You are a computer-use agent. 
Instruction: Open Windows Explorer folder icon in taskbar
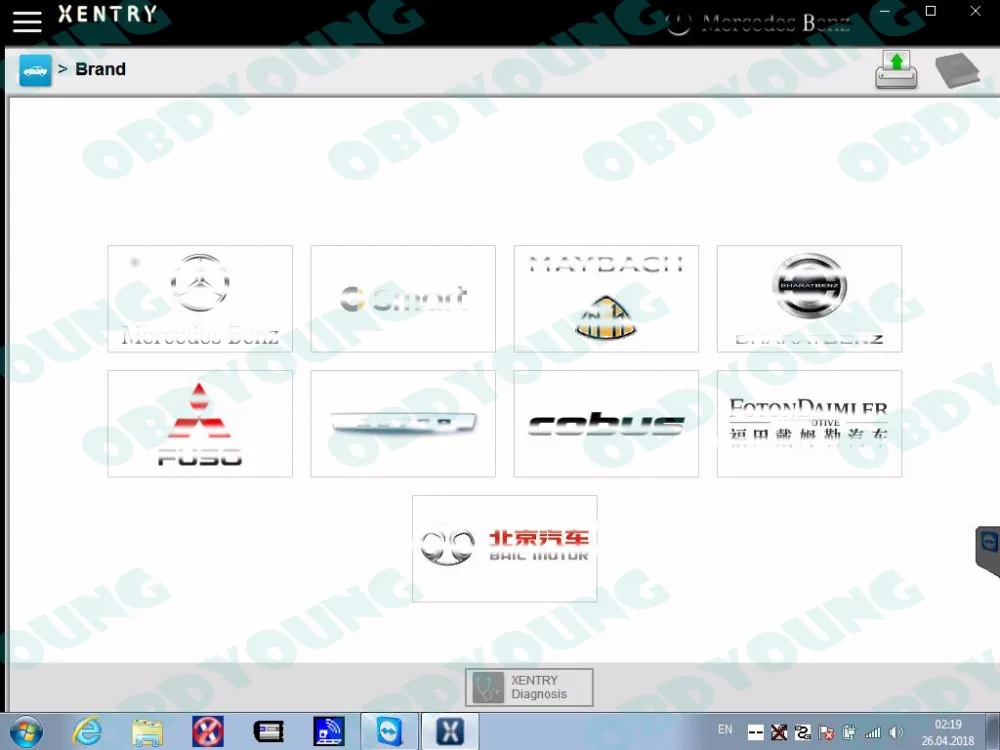pos(147,732)
